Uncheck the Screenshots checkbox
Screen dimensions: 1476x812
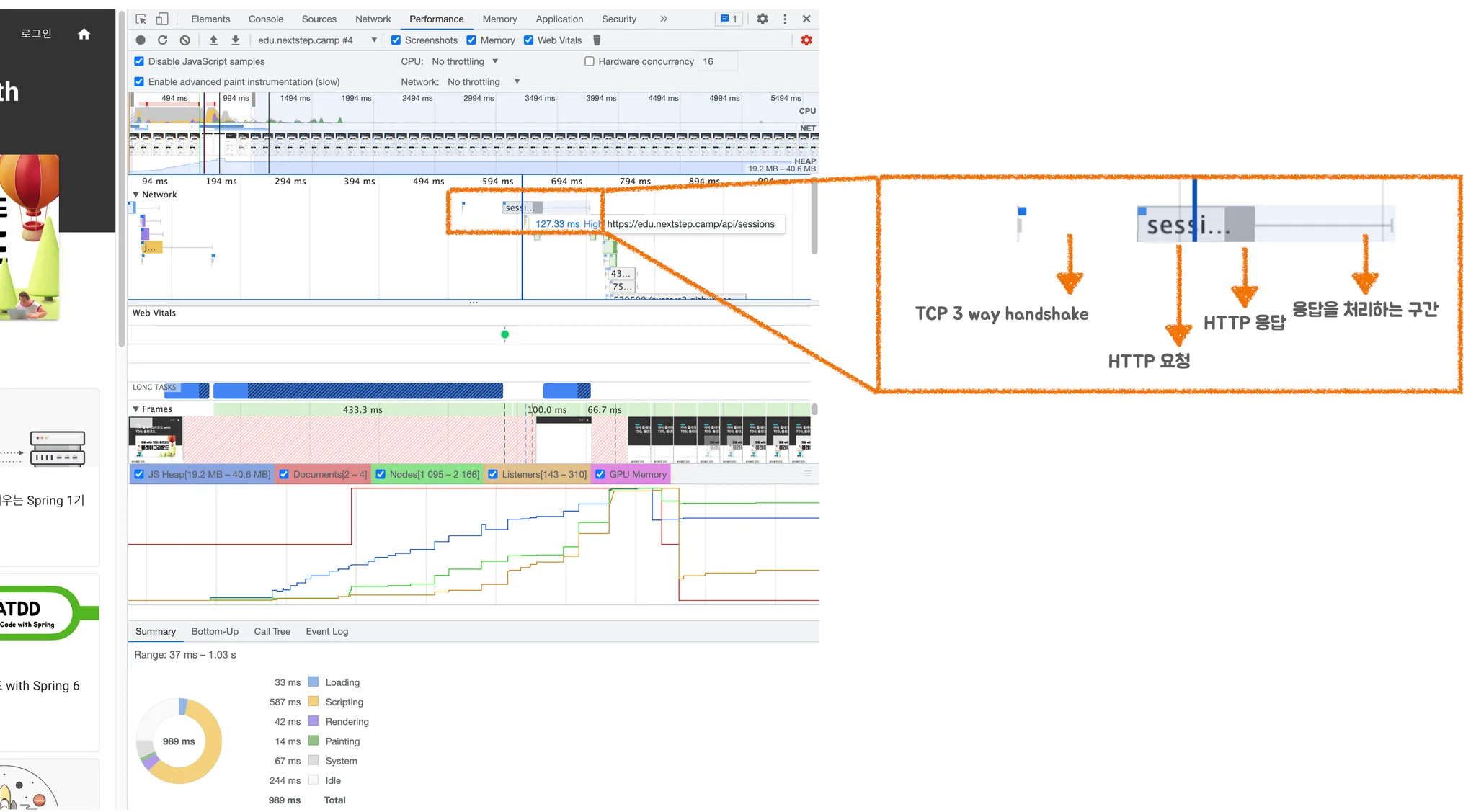coord(396,40)
